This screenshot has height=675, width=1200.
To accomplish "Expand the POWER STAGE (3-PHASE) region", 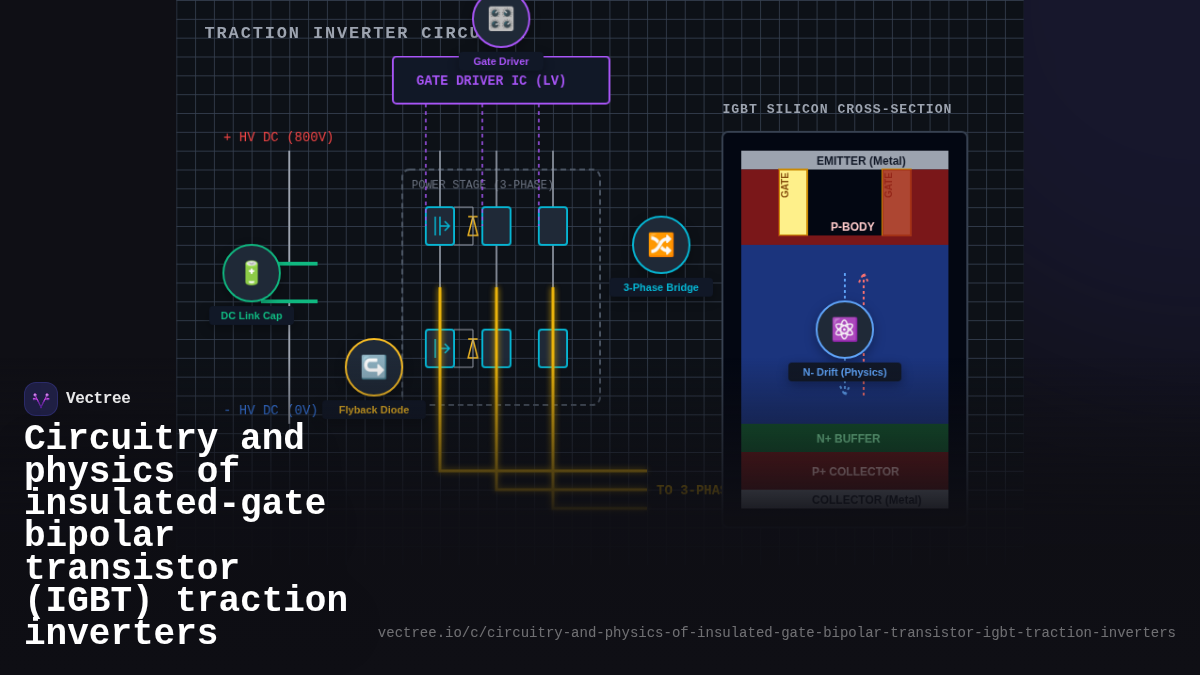I will [481, 184].
